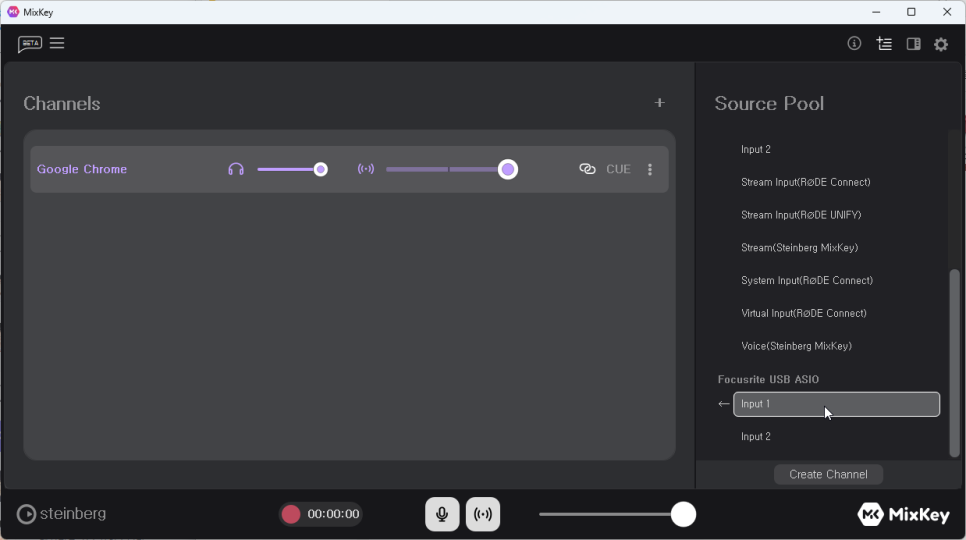Click the channel list layout icon
The image size is (966, 540).
pos(884,44)
